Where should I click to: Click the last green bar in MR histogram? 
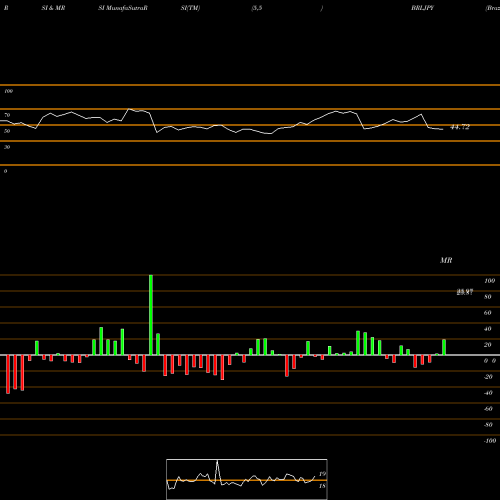pyautogui.click(x=444, y=347)
